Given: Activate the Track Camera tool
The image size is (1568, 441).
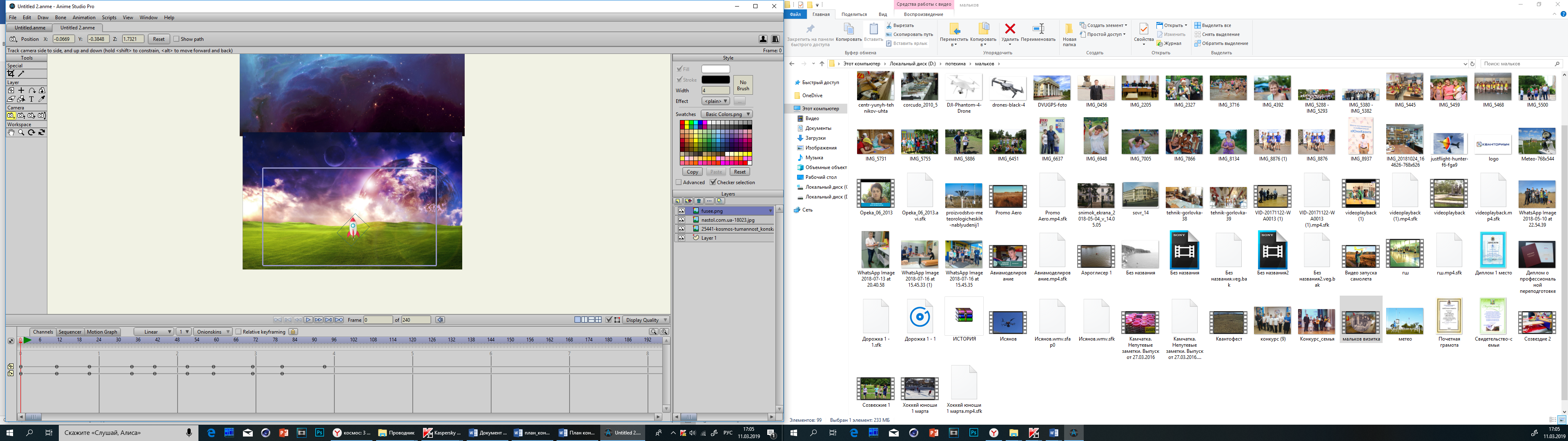Looking at the screenshot, I should [11, 115].
